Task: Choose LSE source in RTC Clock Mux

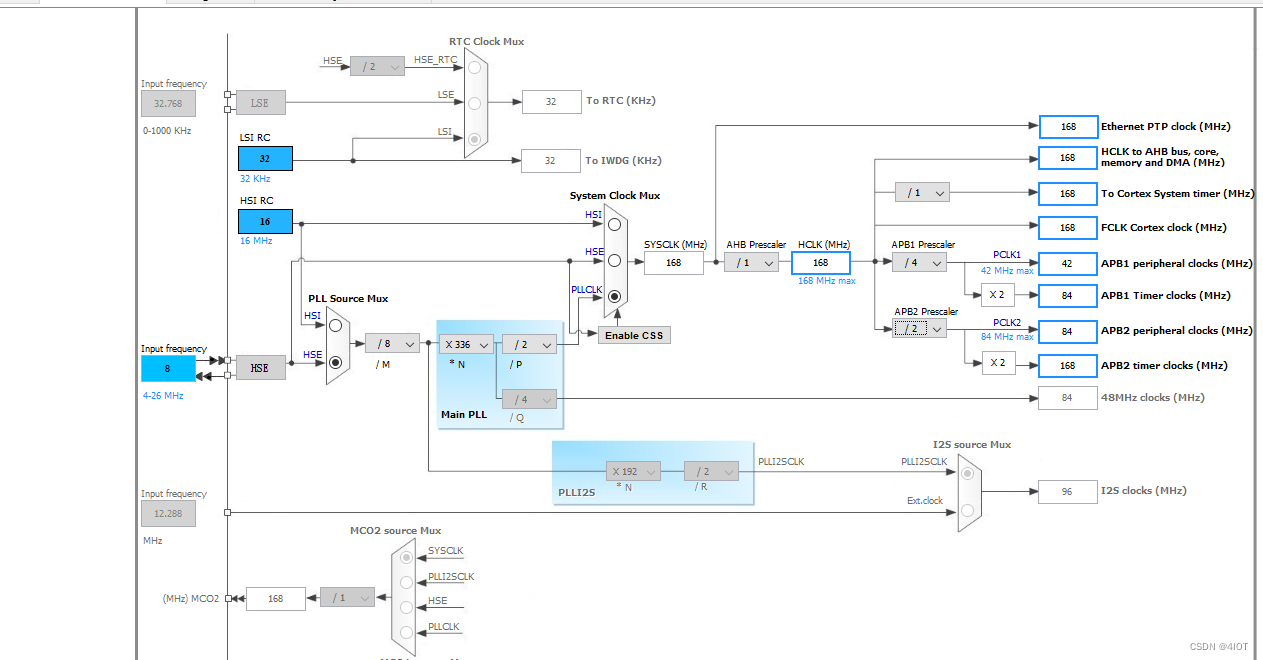Action: pos(473,104)
